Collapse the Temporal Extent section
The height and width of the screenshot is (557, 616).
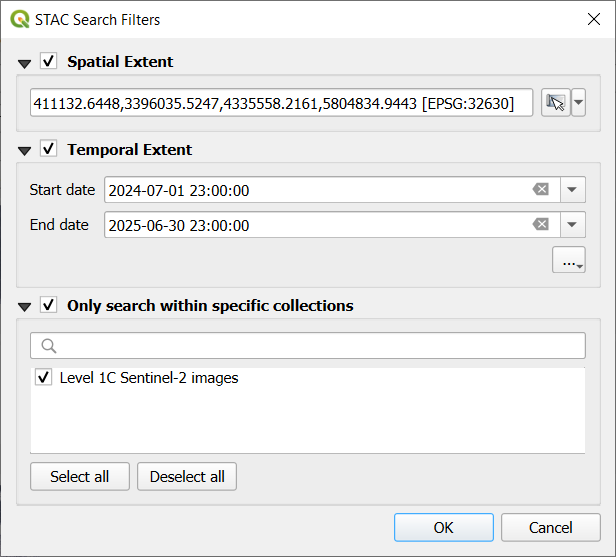click(x=24, y=151)
